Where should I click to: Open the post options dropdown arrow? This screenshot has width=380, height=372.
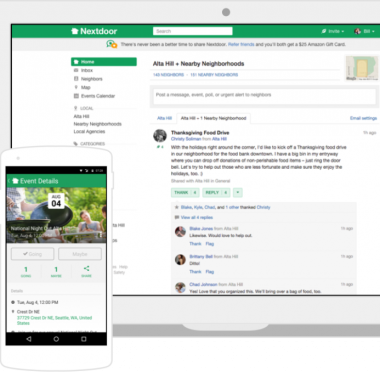point(238,192)
